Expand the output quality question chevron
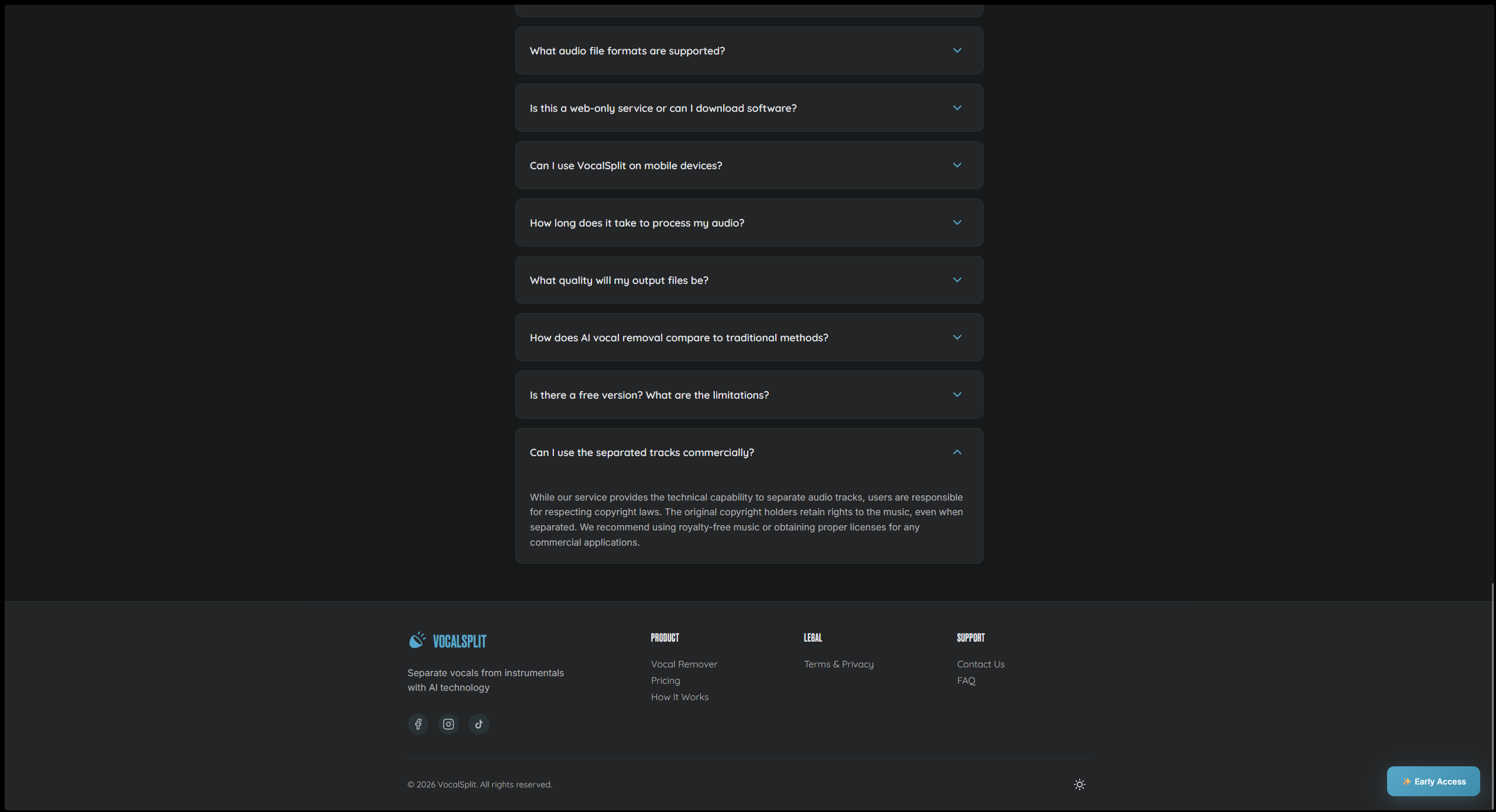 (957, 280)
